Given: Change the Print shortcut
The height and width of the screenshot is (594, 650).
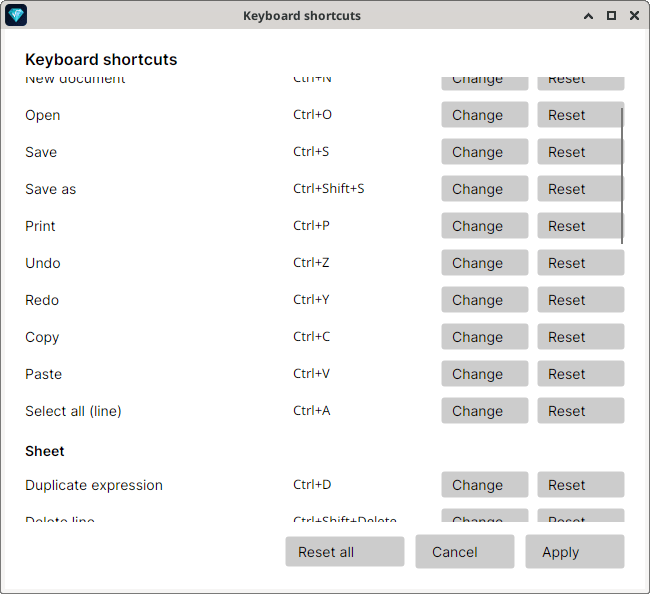Looking at the screenshot, I should [x=485, y=226].
